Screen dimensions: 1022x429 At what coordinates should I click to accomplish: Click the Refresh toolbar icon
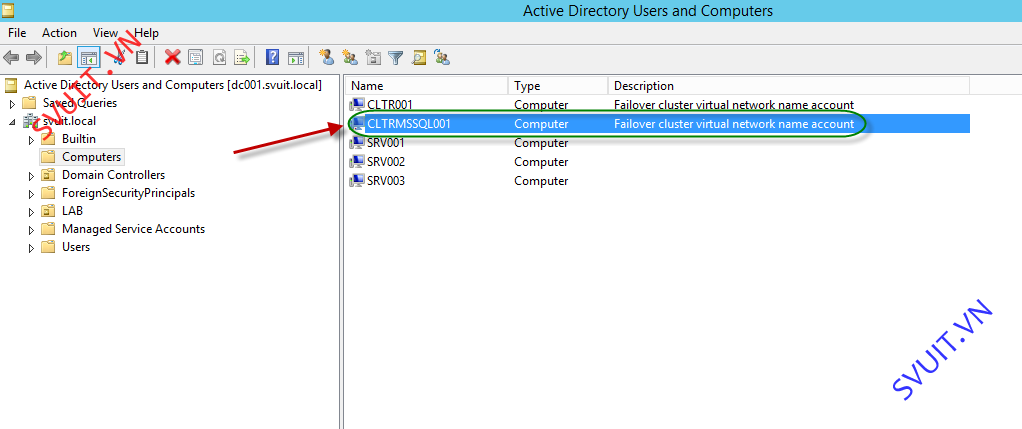tap(219, 57)
